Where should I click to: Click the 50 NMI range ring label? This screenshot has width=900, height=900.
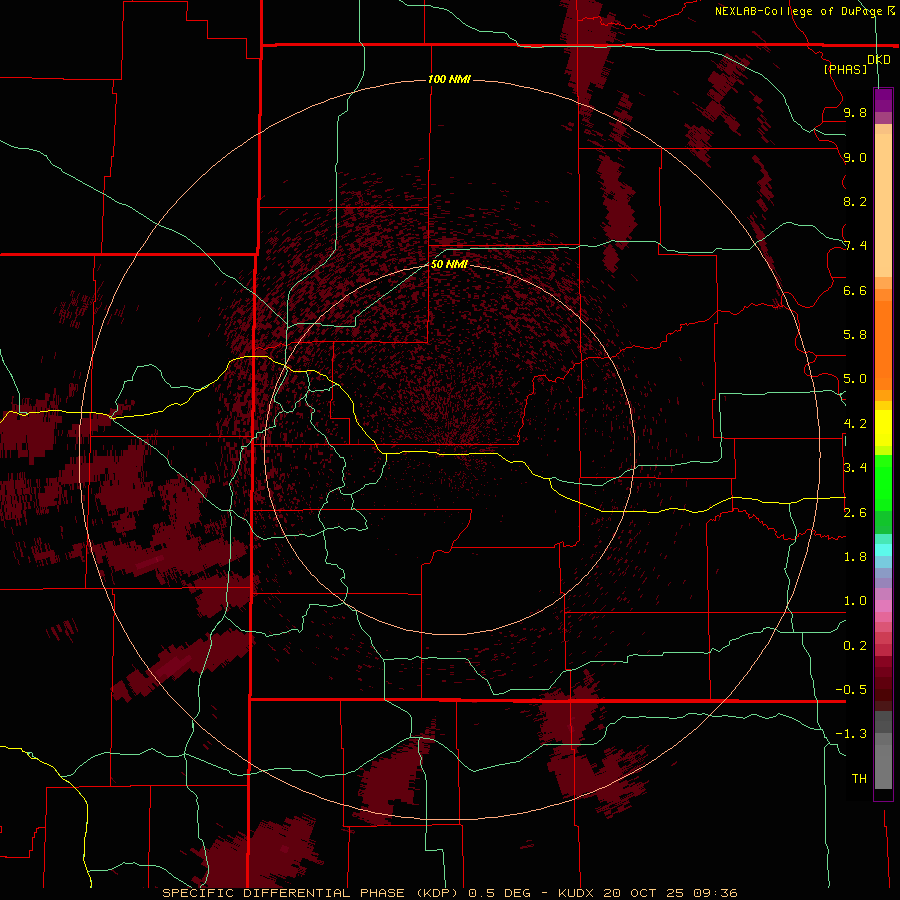(x=449, y=264)
